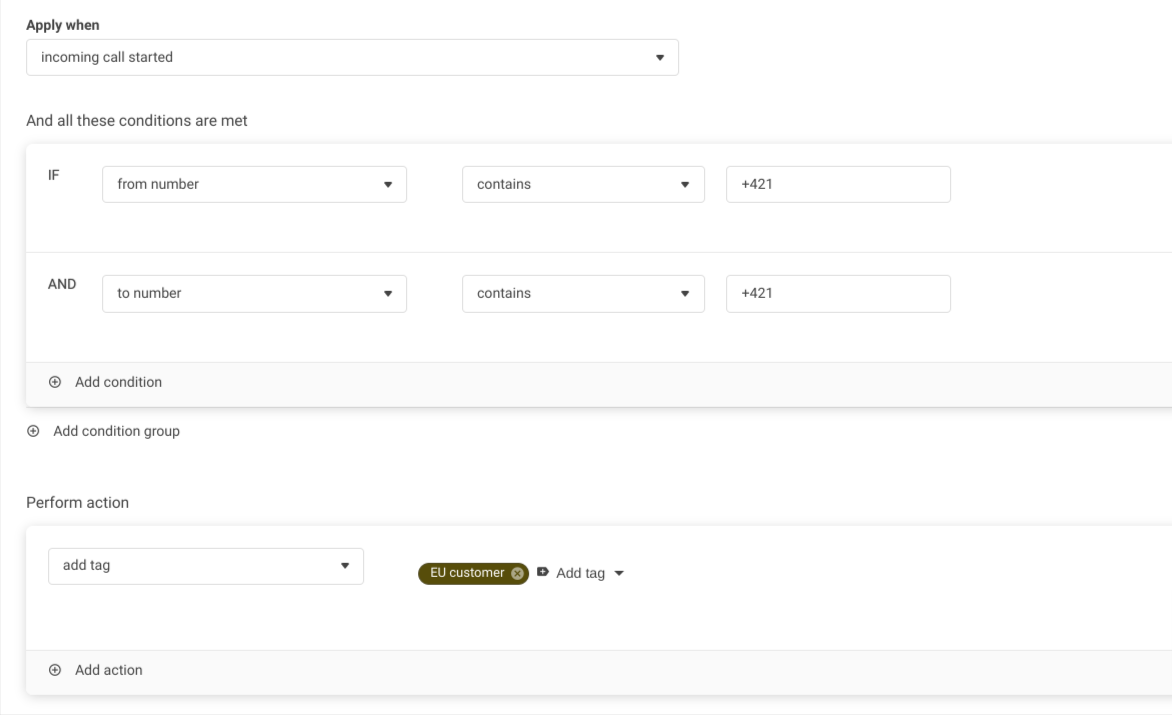
Task: Remove the EU customer tag via x icon
Action: [517, 573]
